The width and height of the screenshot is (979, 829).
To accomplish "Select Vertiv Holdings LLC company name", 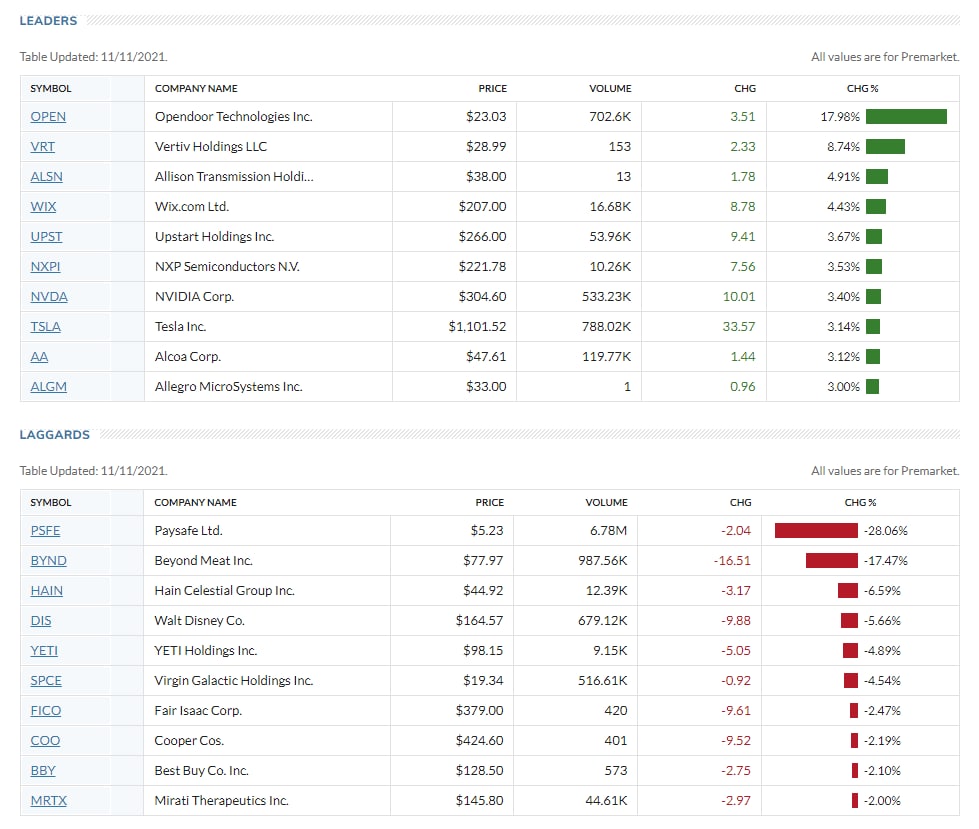I will tap(210, 147).
